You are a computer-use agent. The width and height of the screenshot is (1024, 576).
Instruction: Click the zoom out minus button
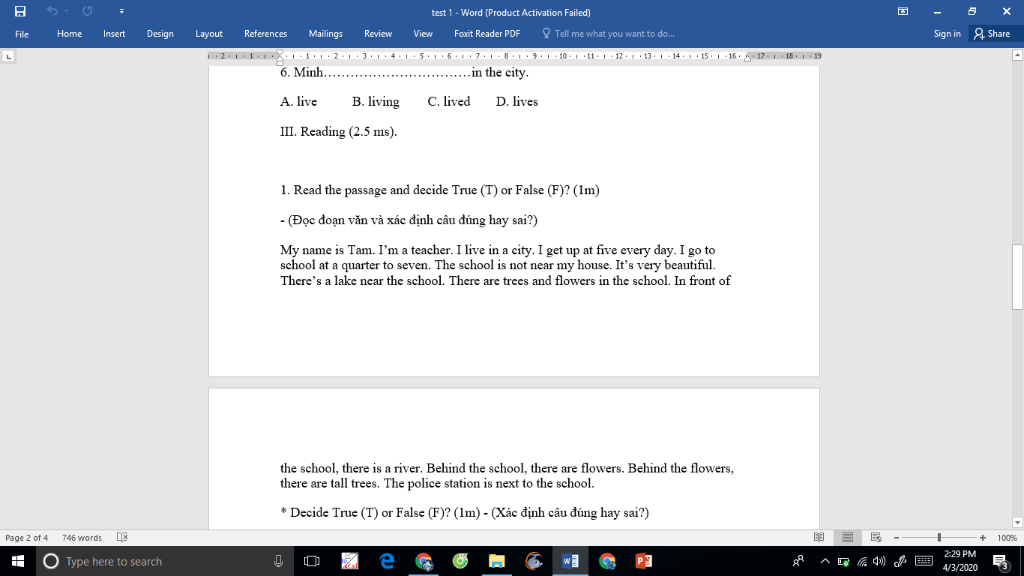point(897,537)
